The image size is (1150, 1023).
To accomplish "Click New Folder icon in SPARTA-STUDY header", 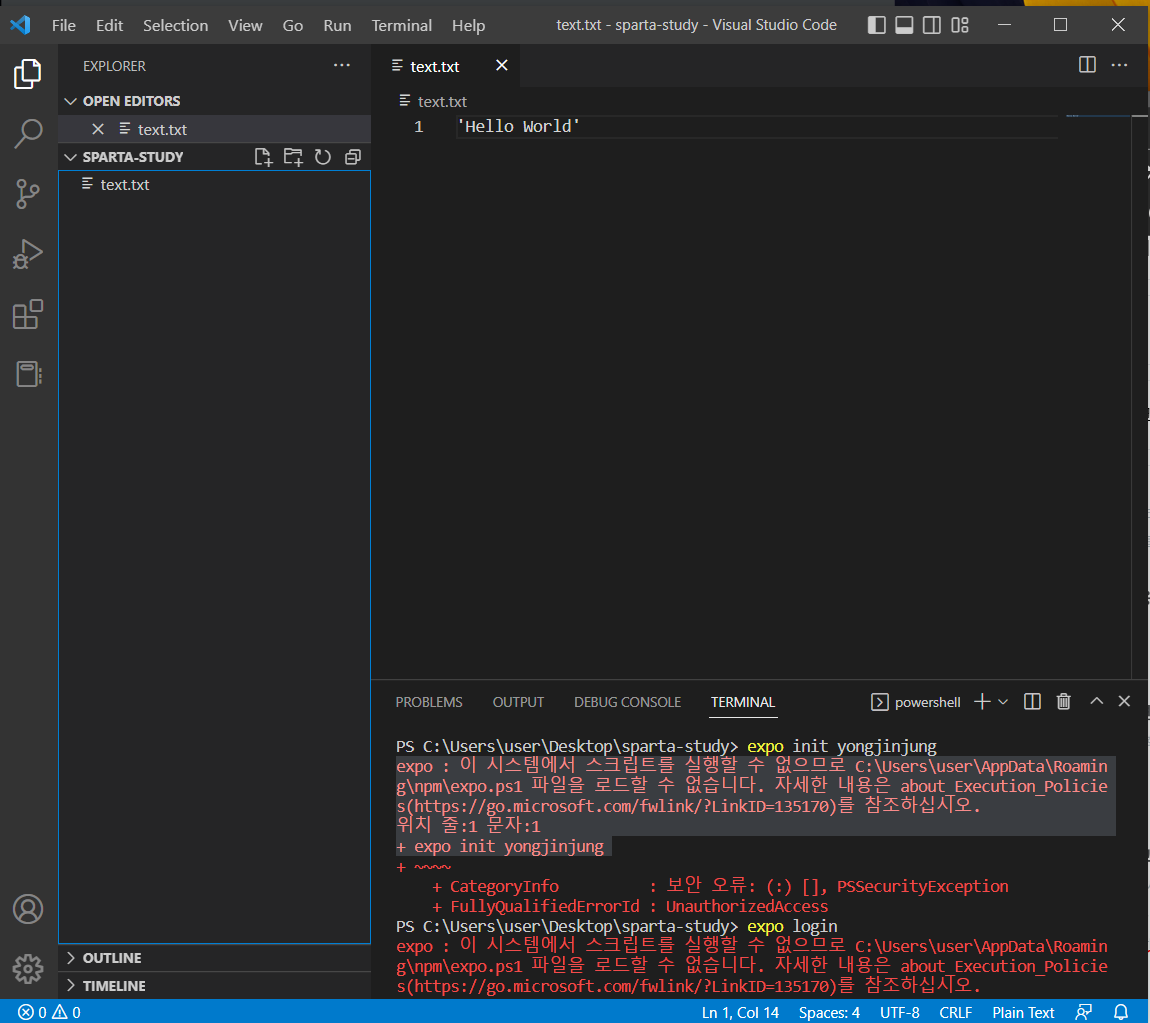I will [293, 157].
